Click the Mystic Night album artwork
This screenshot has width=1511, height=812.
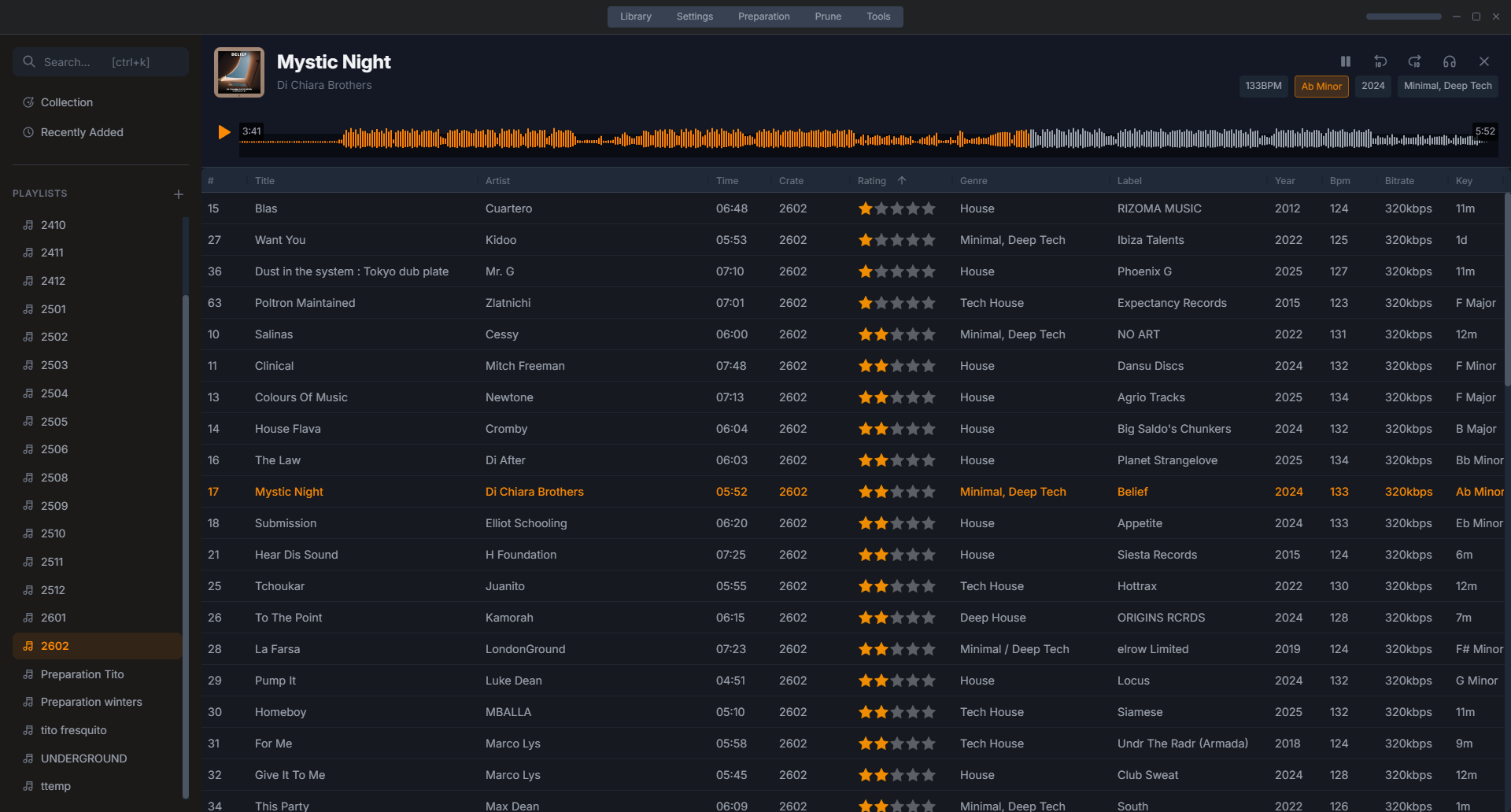coord(238,72)
